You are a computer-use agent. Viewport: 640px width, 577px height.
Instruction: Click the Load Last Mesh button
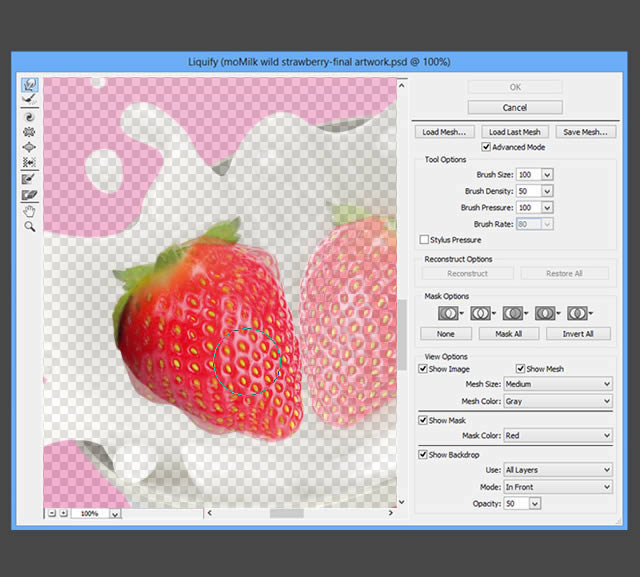[515, 132]
